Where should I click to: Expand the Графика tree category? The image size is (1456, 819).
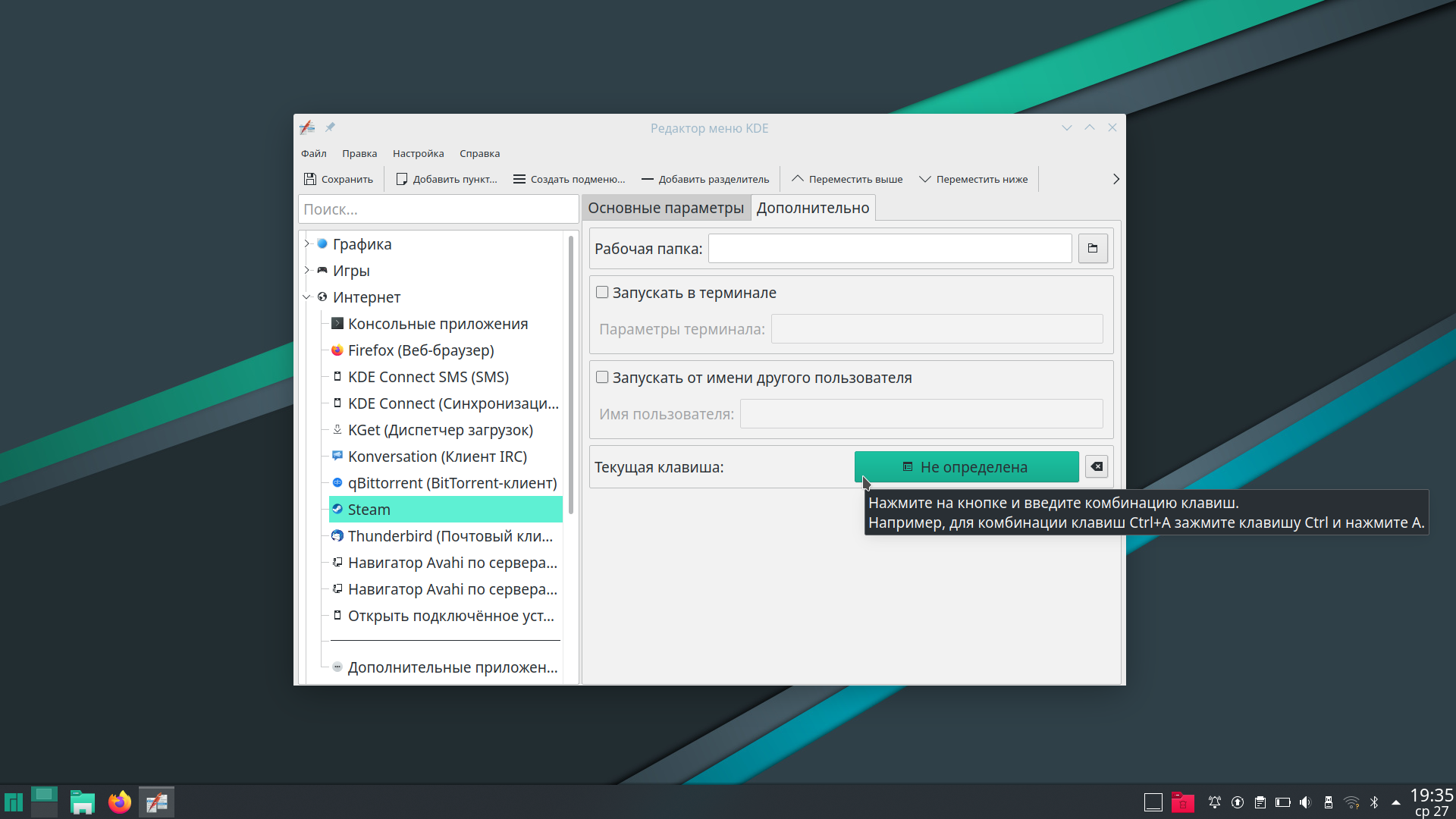[x=307, y=243]
